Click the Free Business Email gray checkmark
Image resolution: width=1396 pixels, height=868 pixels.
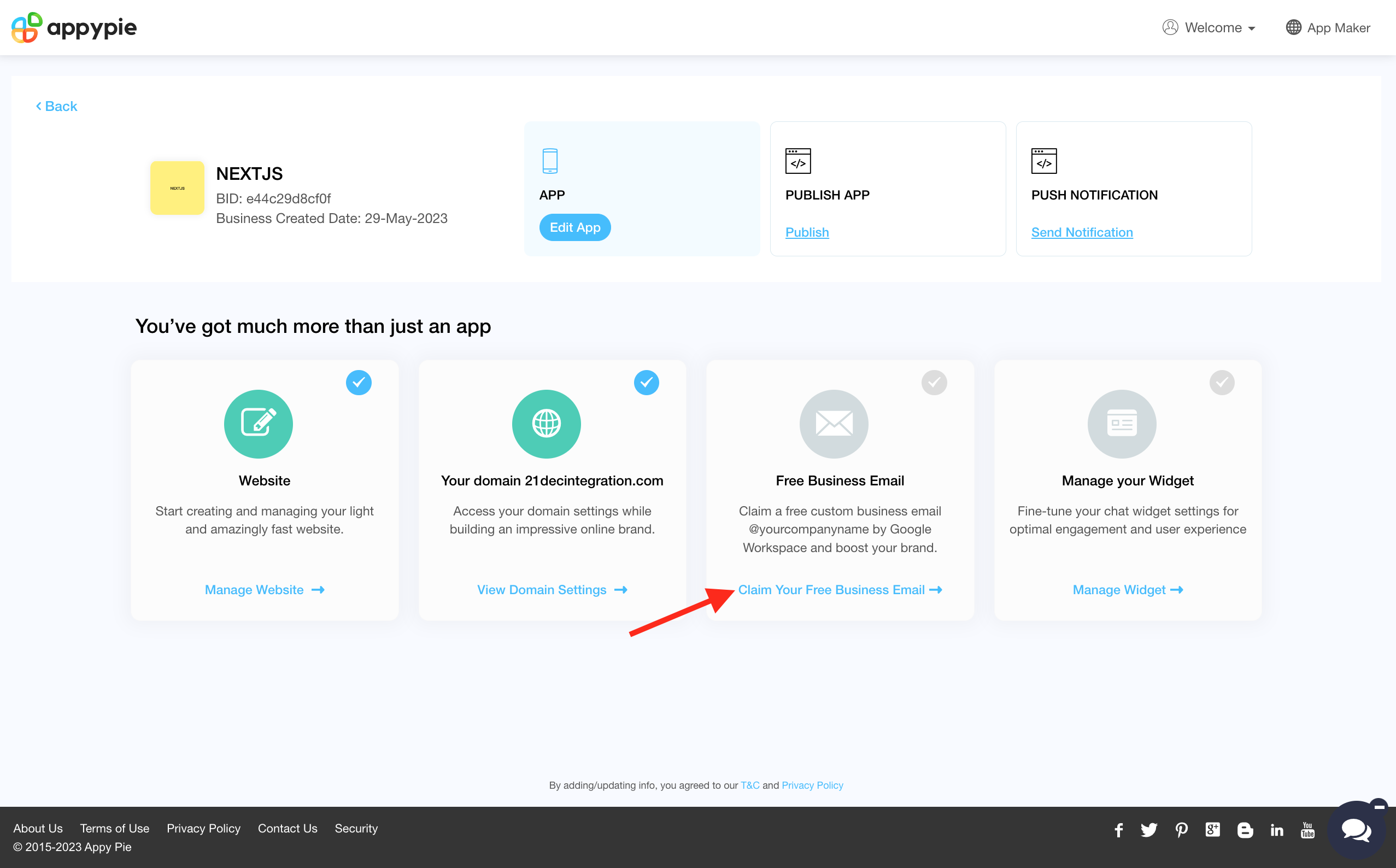point(935,383)
